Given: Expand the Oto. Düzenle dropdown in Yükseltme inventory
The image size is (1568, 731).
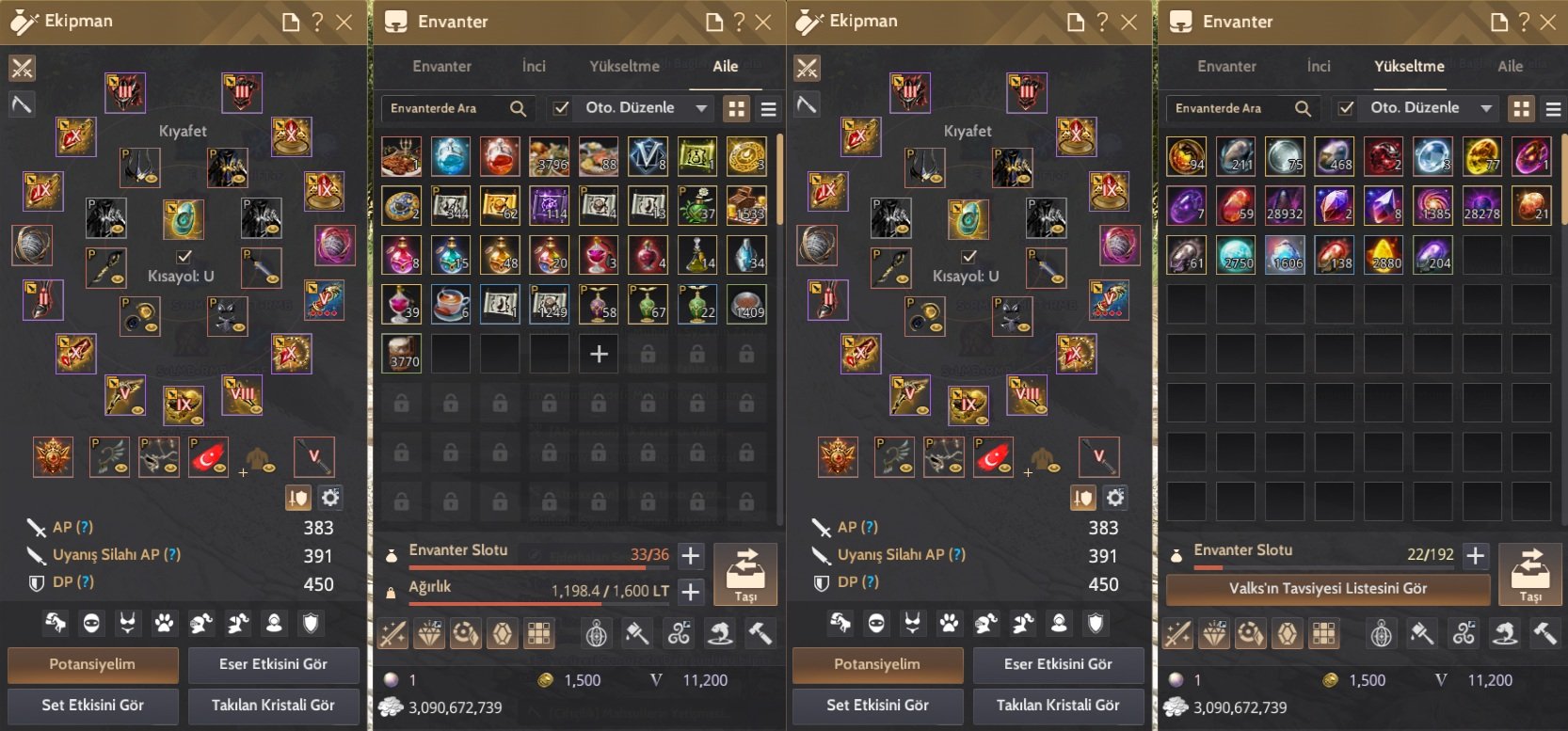Looking at the screenshot, I should click(x=1486, y=108).
